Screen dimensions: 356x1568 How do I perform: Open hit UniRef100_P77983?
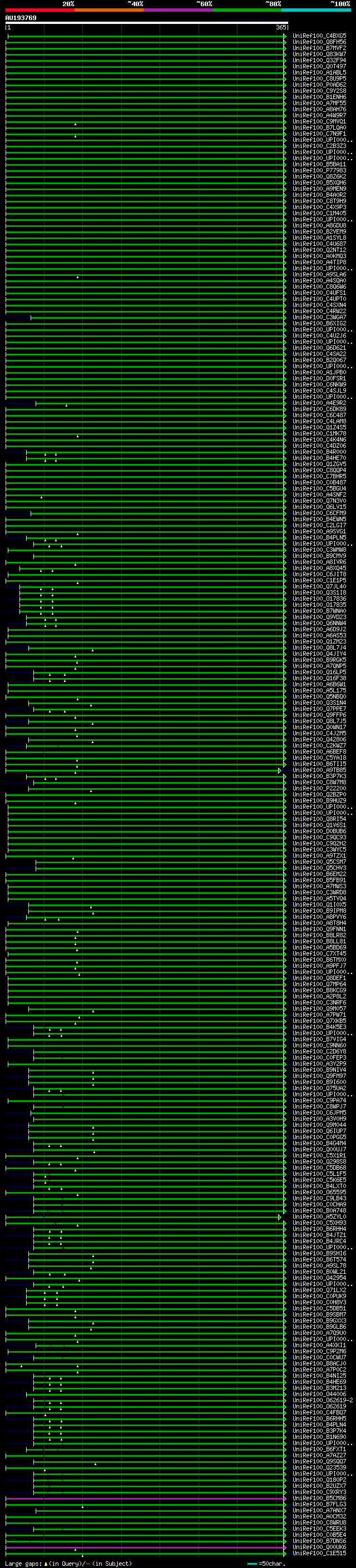[319, 170]
